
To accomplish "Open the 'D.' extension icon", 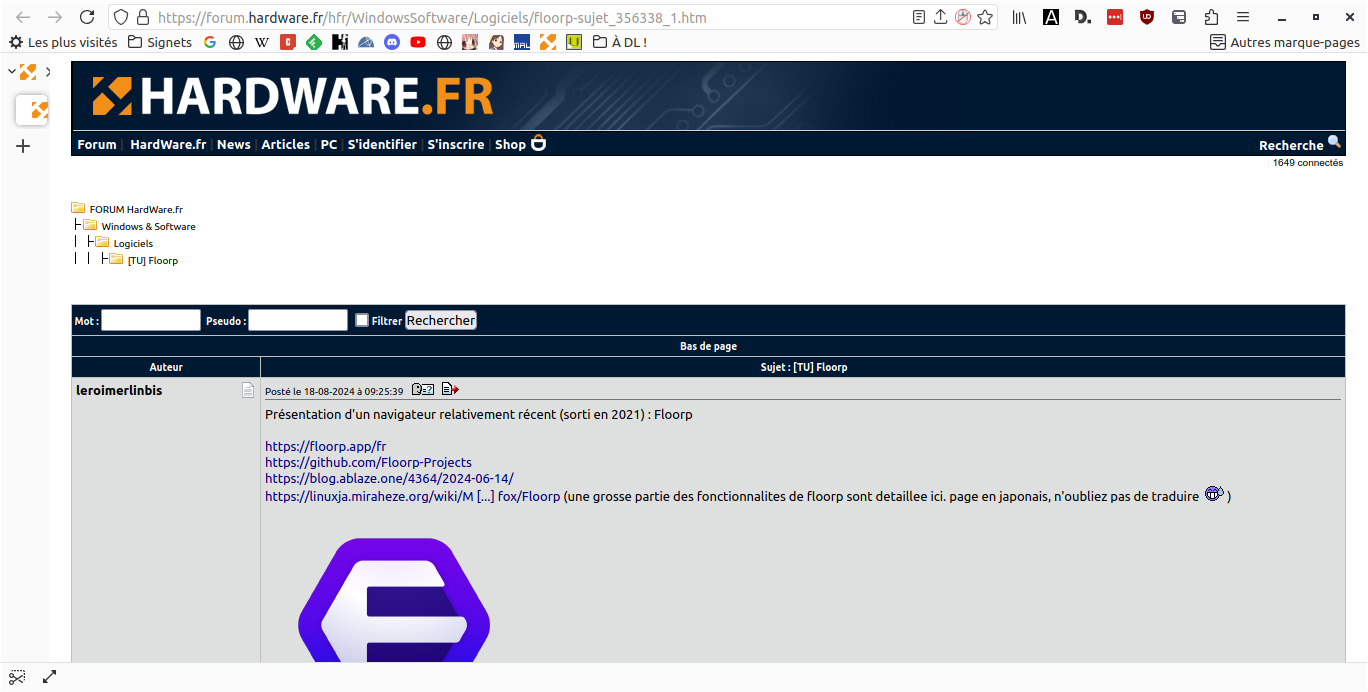I will click(1083, 17).
